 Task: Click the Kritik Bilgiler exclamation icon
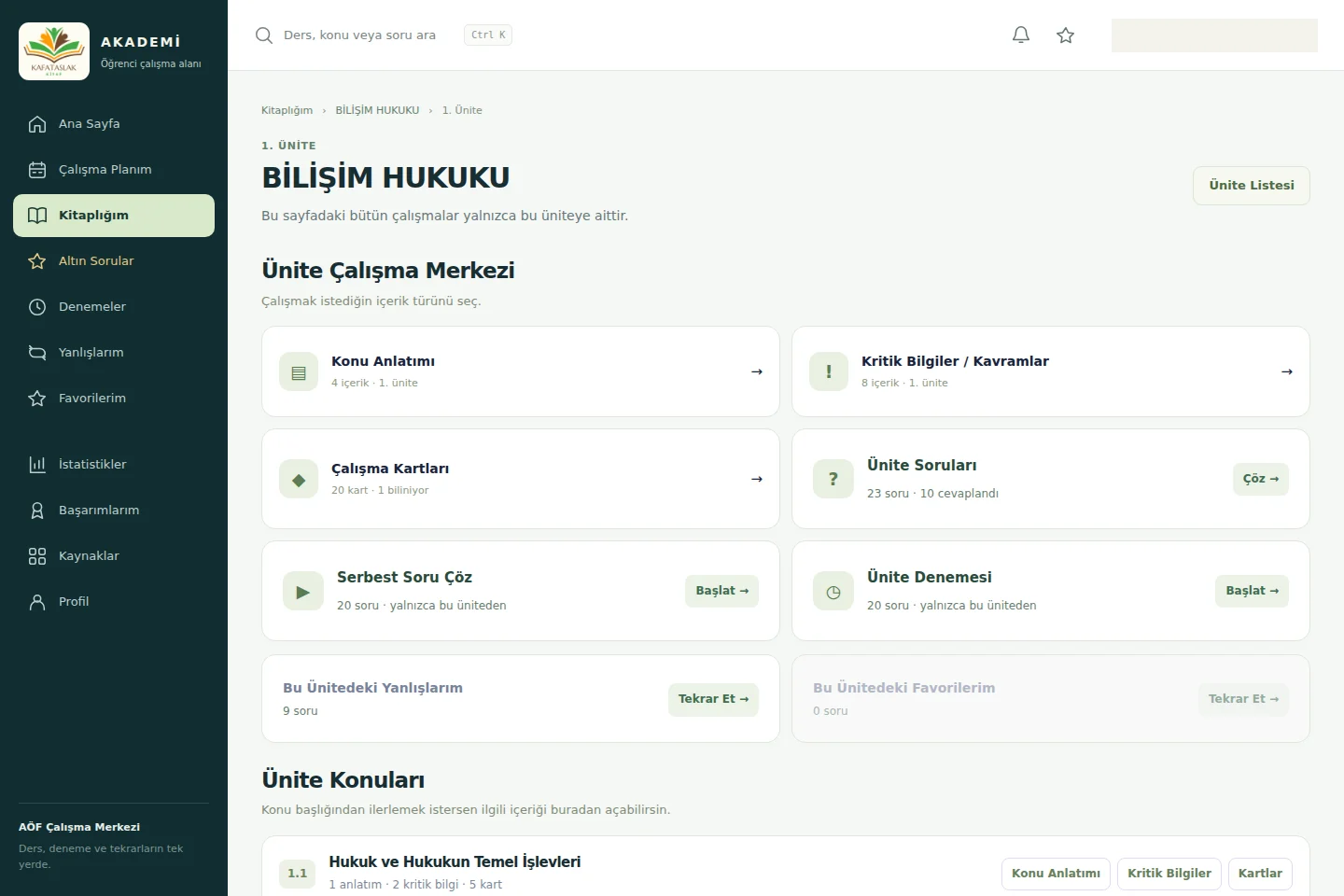coord(829,371)
